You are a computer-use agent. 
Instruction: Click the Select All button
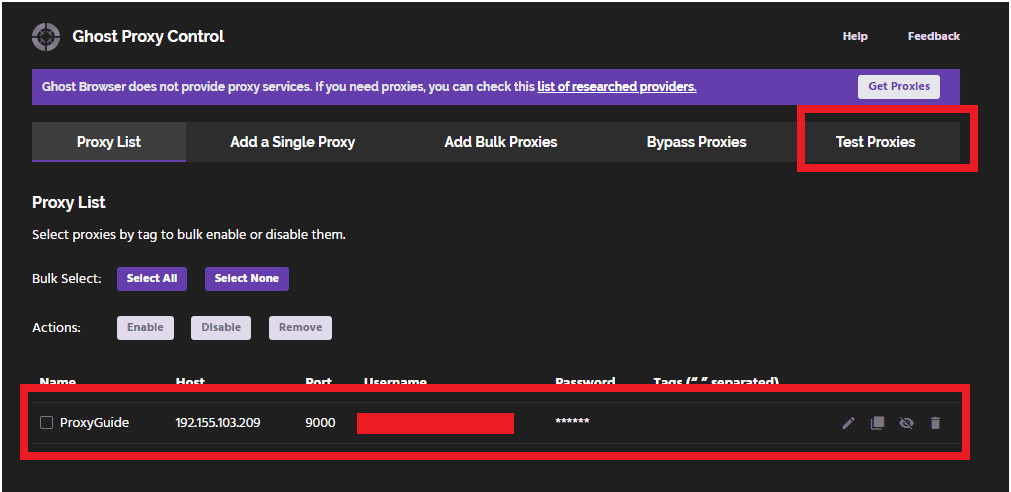point(152,279)
